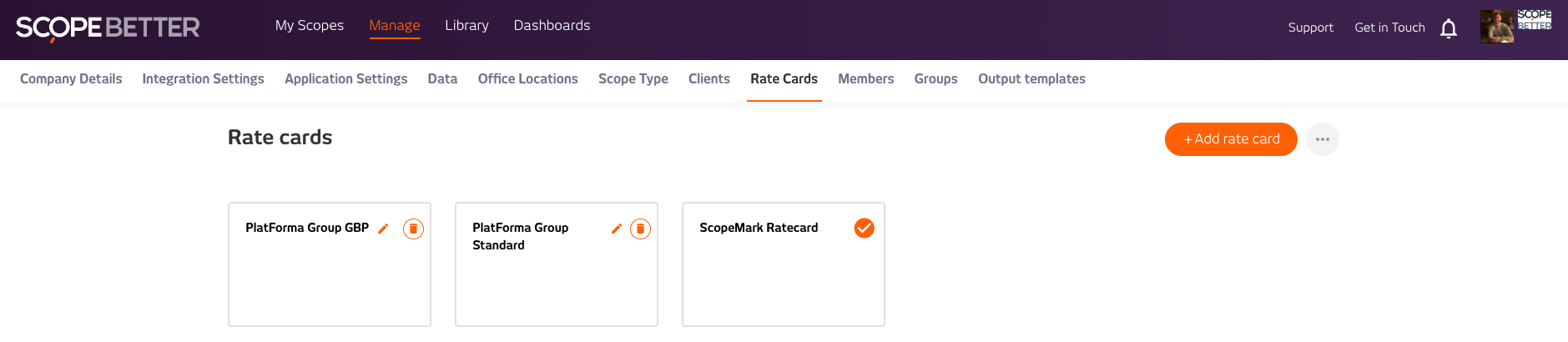Go to My Scopes
The width and height of the screenshot is (1568, 342).
[x=310, y=26]
